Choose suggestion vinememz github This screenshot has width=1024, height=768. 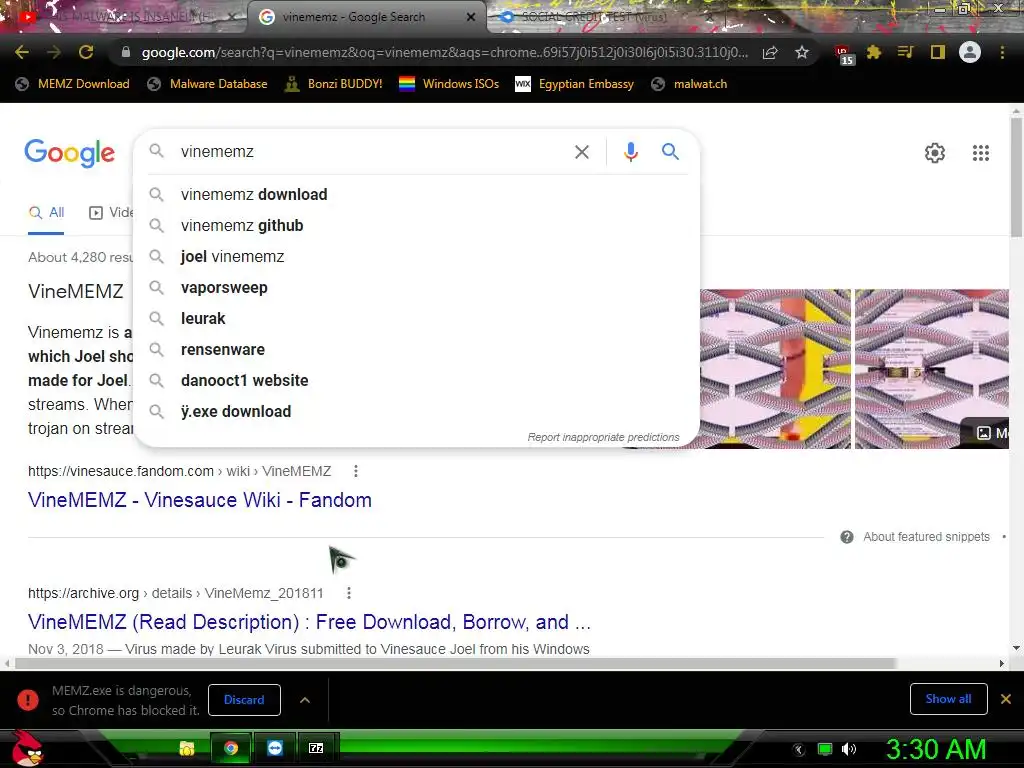[x=417, y=225]
